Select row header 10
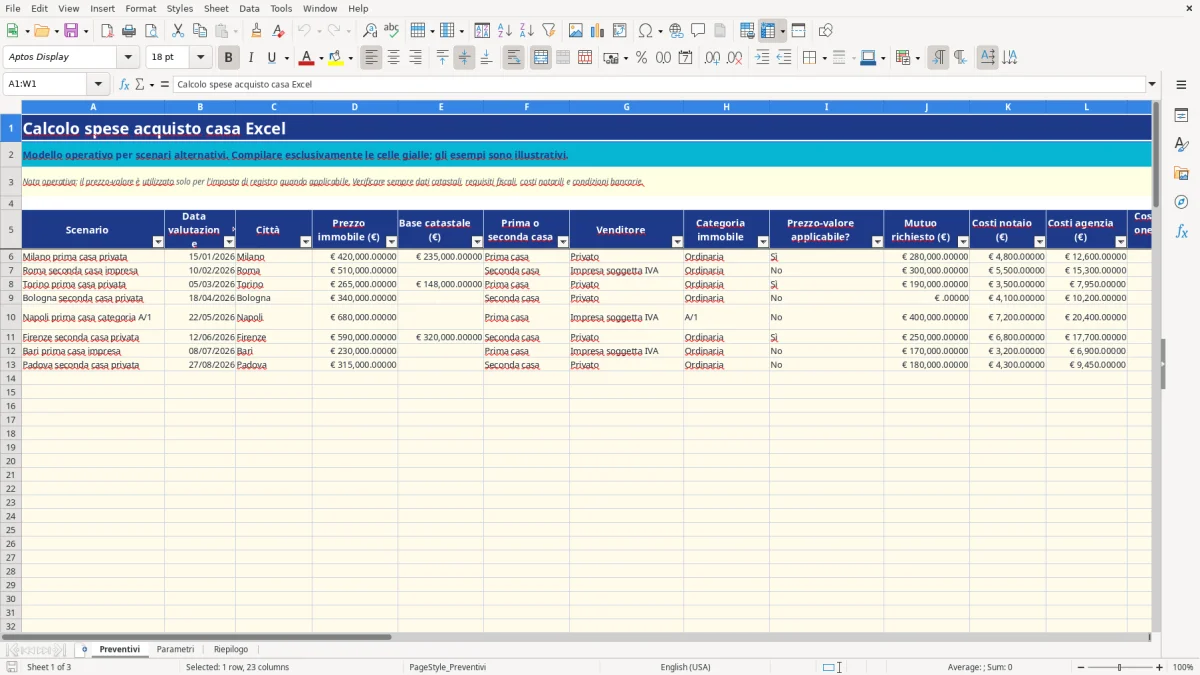 [11, 317]
